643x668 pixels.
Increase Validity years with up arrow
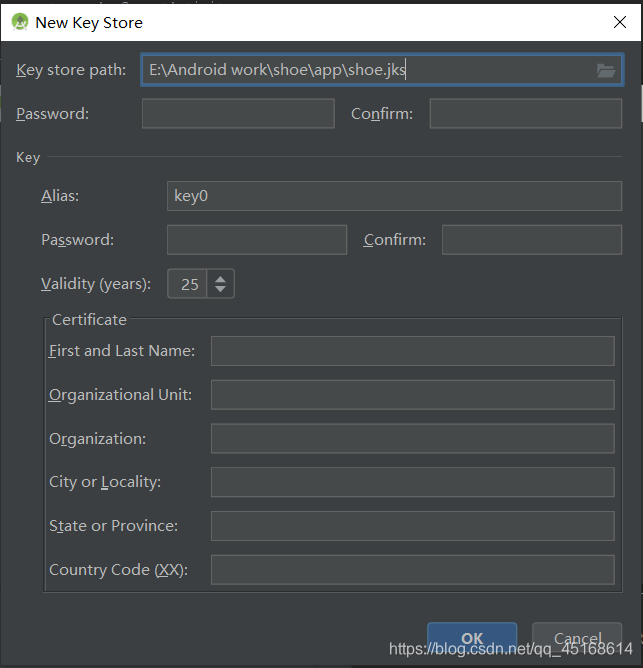pyautogui.click(x=220, y=279)
